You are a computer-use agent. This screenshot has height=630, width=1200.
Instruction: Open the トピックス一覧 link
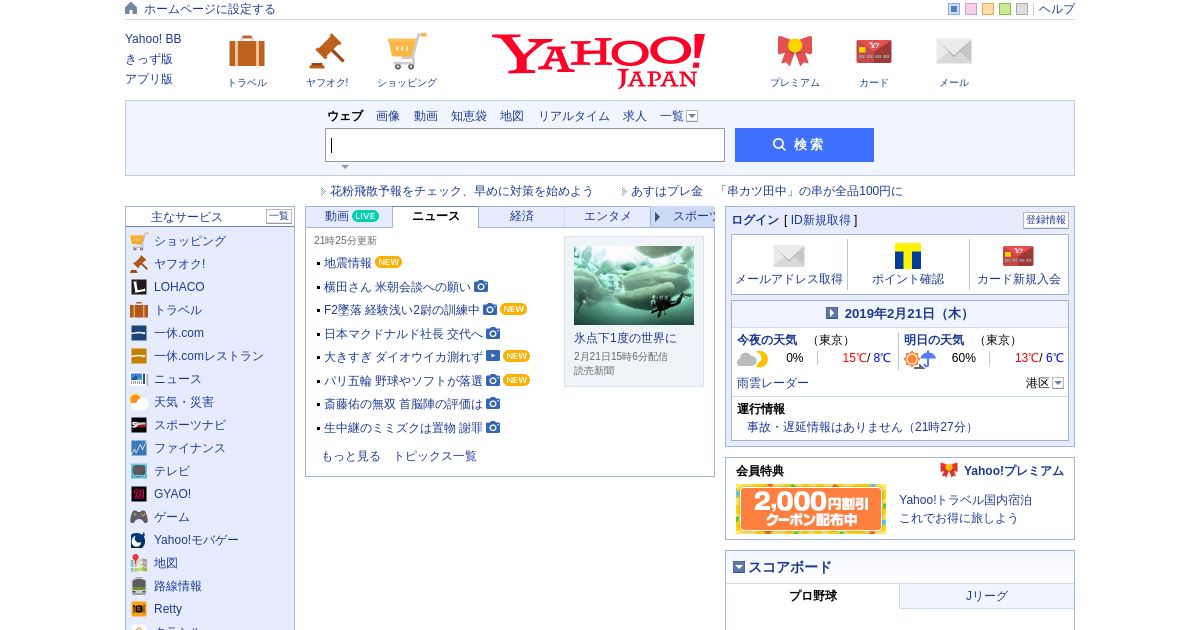tap(435, 456)
